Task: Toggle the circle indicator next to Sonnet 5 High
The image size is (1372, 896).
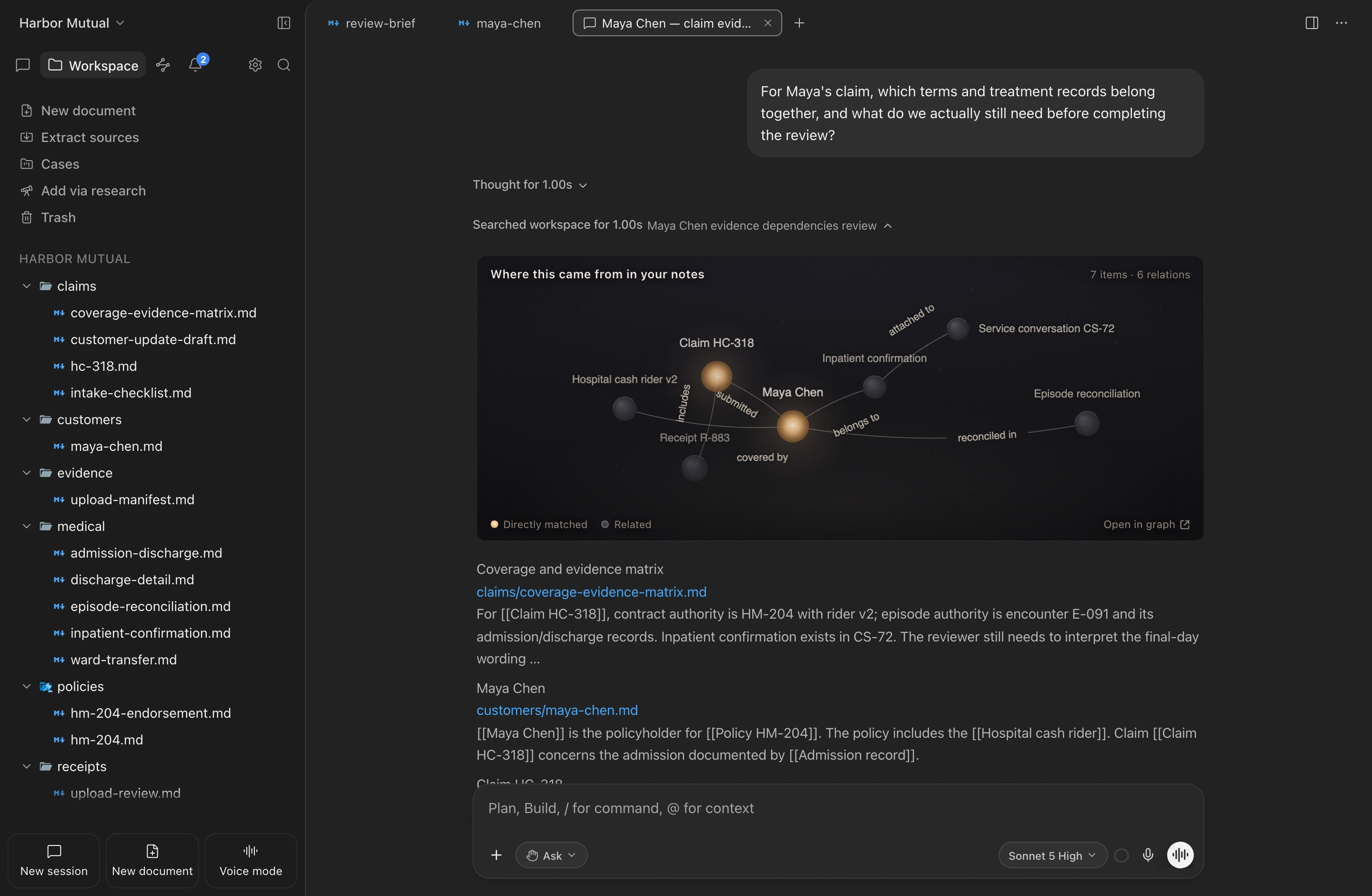Action: [x=1121, y=855]
